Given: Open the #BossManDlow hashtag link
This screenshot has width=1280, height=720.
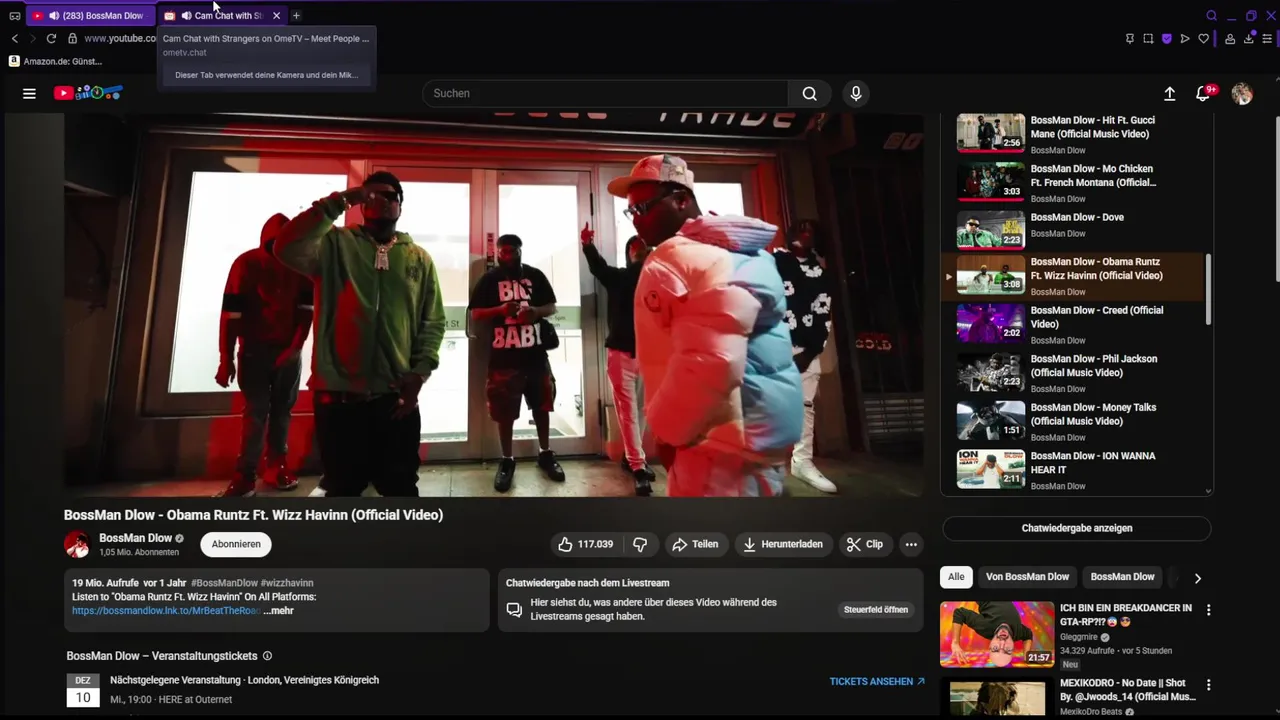Looking at the screenshot, I should coord(223,583).
